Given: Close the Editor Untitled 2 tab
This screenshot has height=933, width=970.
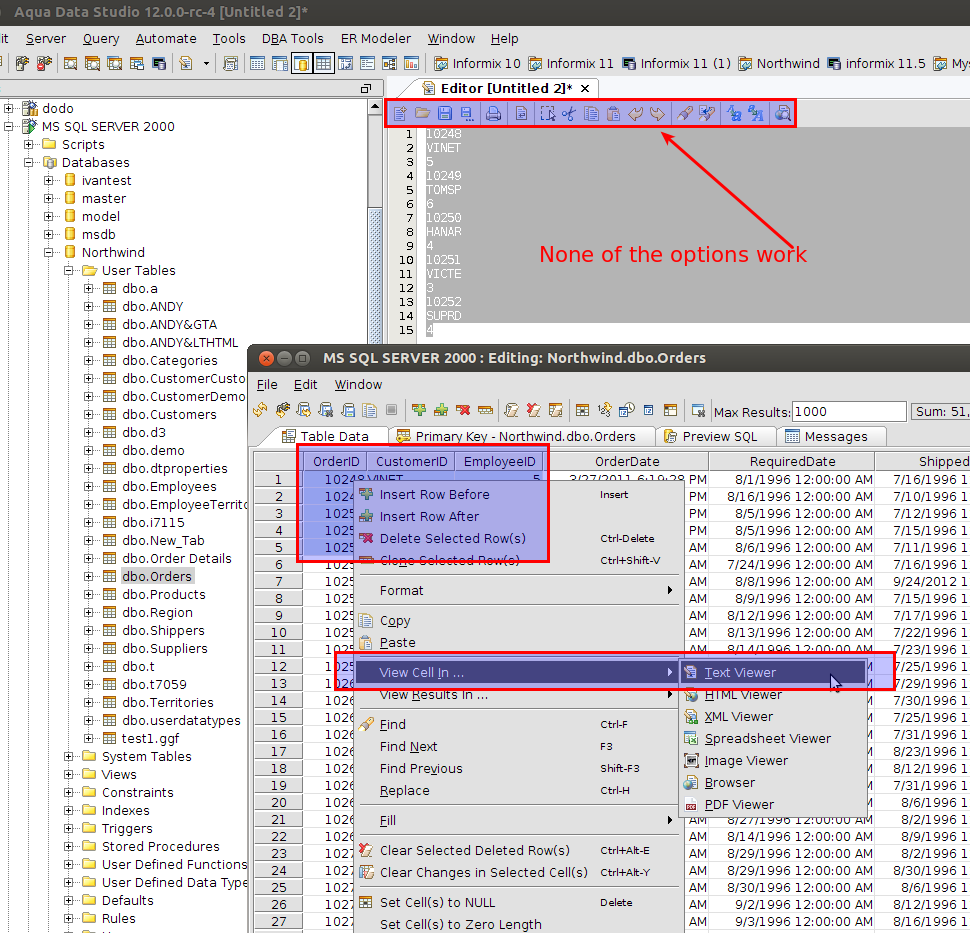Looking at the screenshot, I should point(585,88).
